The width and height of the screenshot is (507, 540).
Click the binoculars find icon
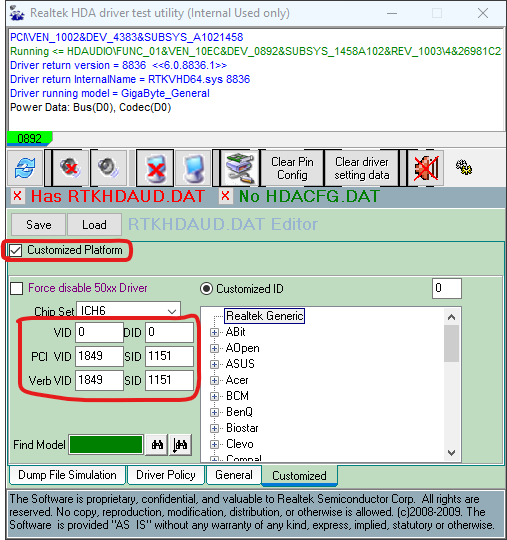[x=157, y=445]
